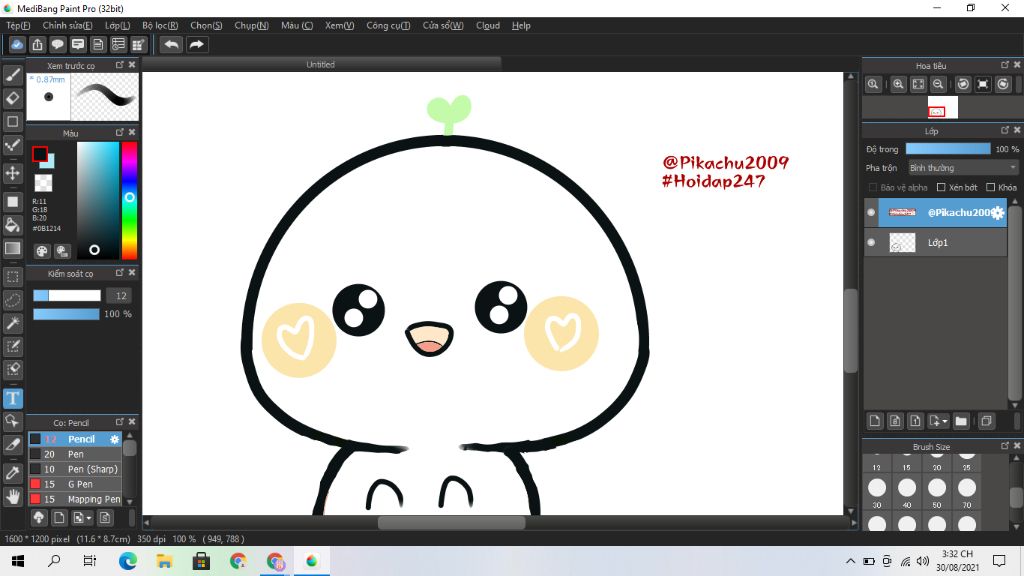This screenshot has height=576, width=1024.
Task: Create new layer in Layer panel
Action: 875,421
